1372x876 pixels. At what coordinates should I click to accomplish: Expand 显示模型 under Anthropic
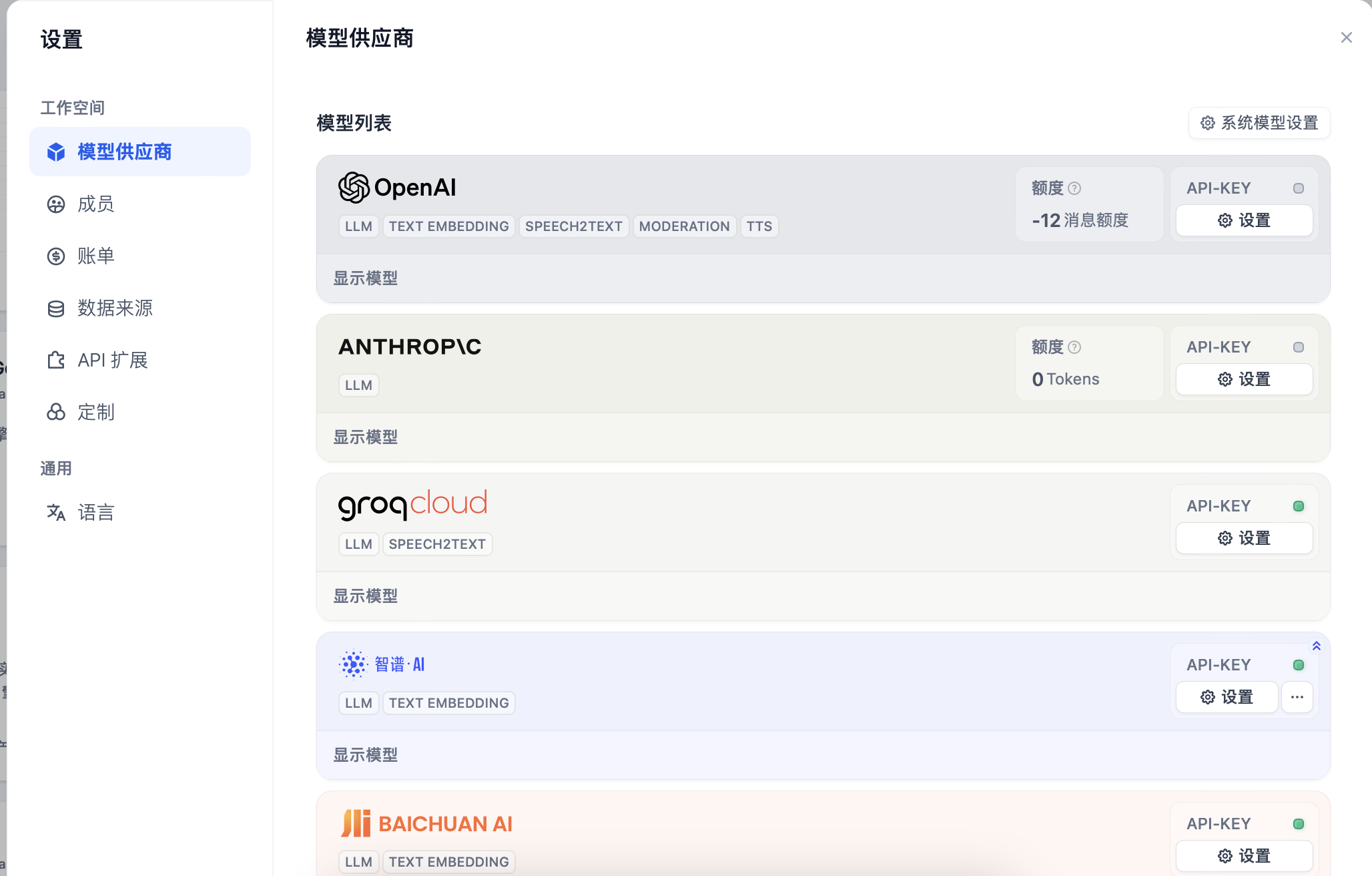(366, 437)
